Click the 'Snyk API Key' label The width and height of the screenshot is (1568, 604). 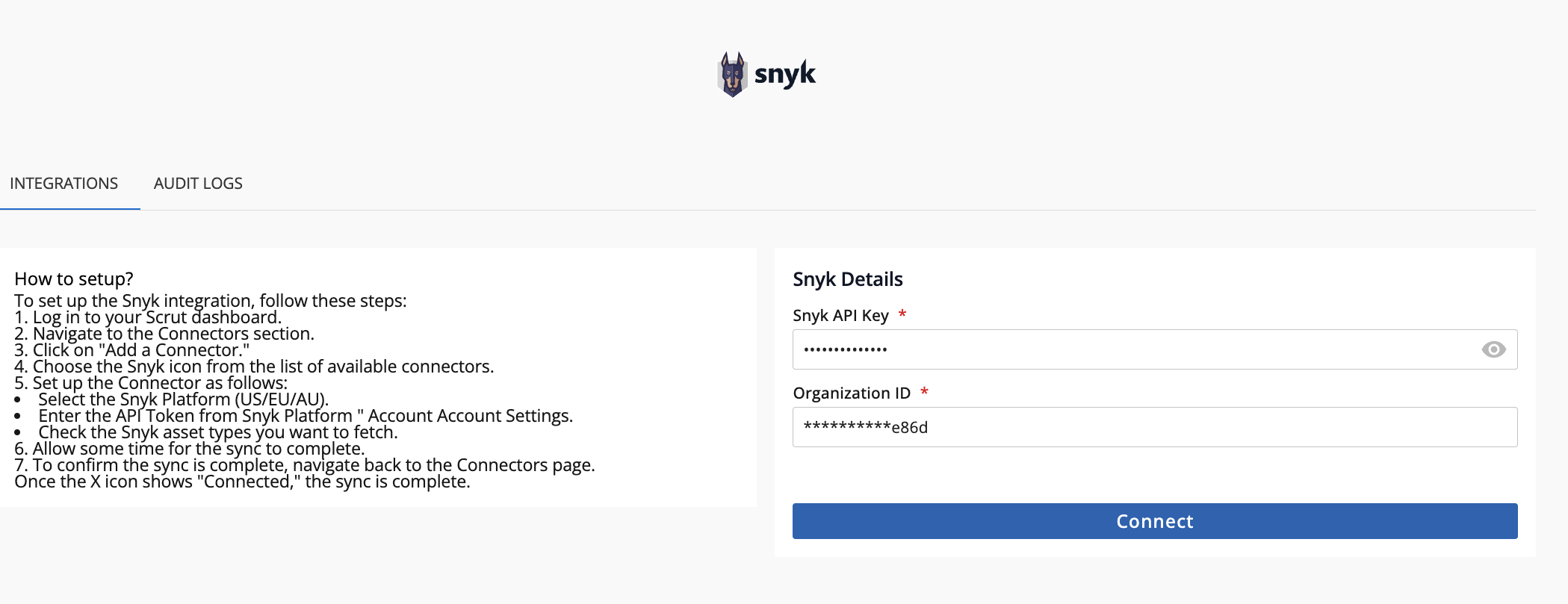(840, 316)
